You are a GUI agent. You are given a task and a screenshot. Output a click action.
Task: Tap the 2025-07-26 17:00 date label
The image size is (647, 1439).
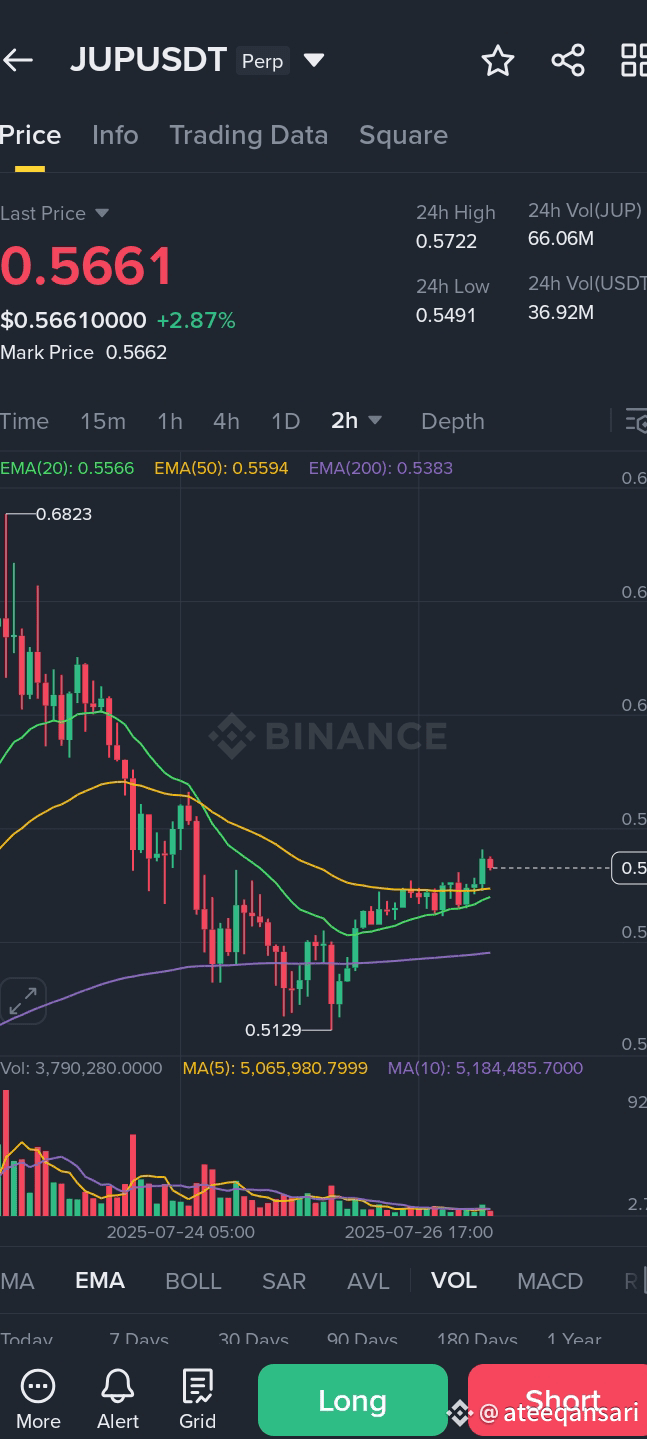419,1232
